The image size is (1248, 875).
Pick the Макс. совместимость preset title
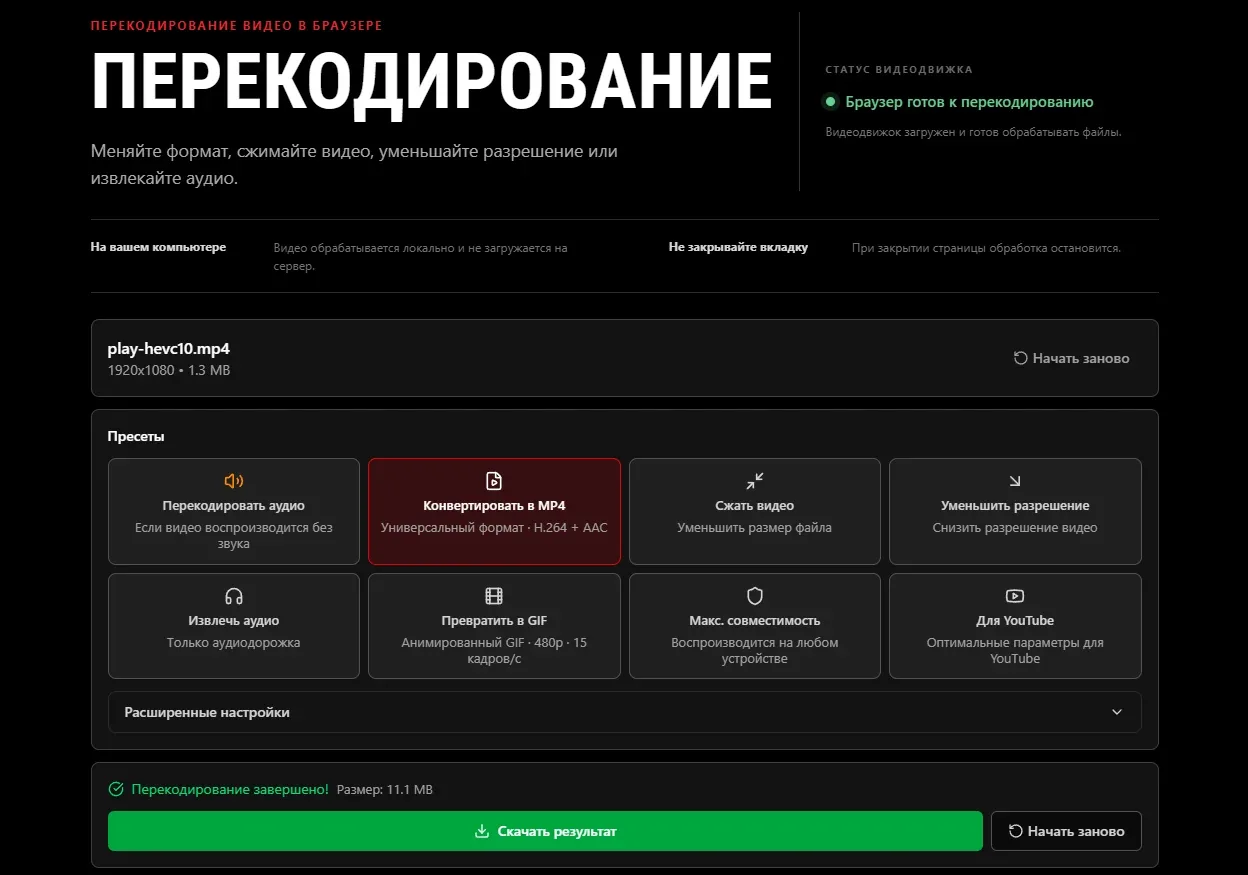pyautogui.click(x=755, y=621)
